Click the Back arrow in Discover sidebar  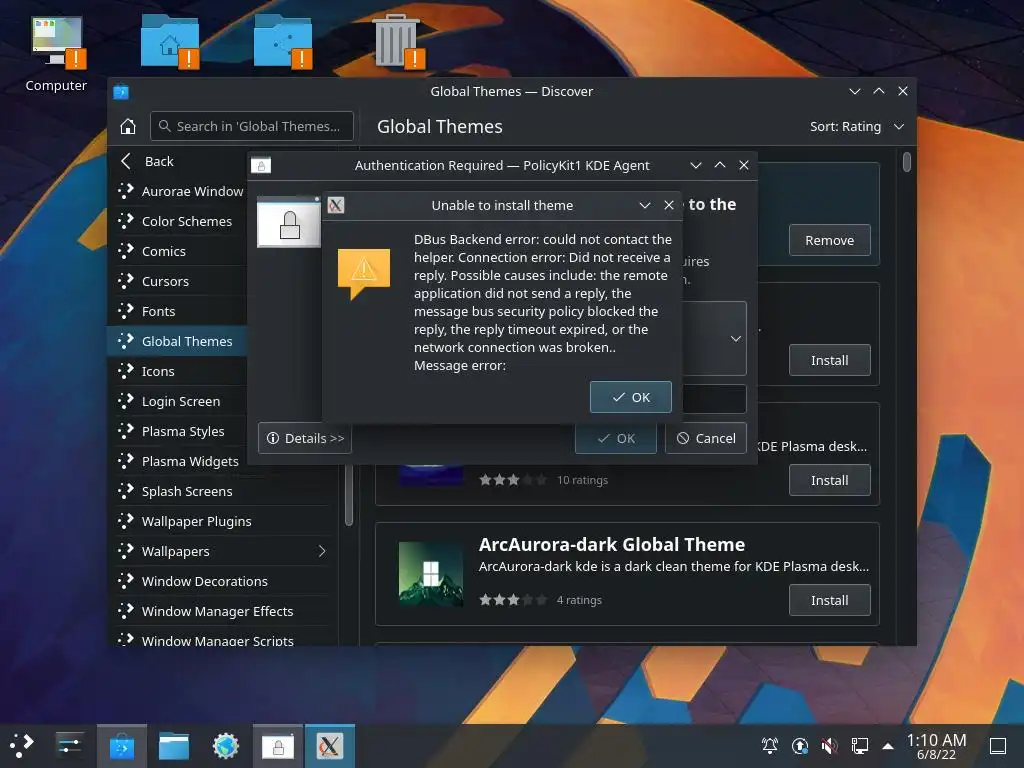(x=126, y=161)
